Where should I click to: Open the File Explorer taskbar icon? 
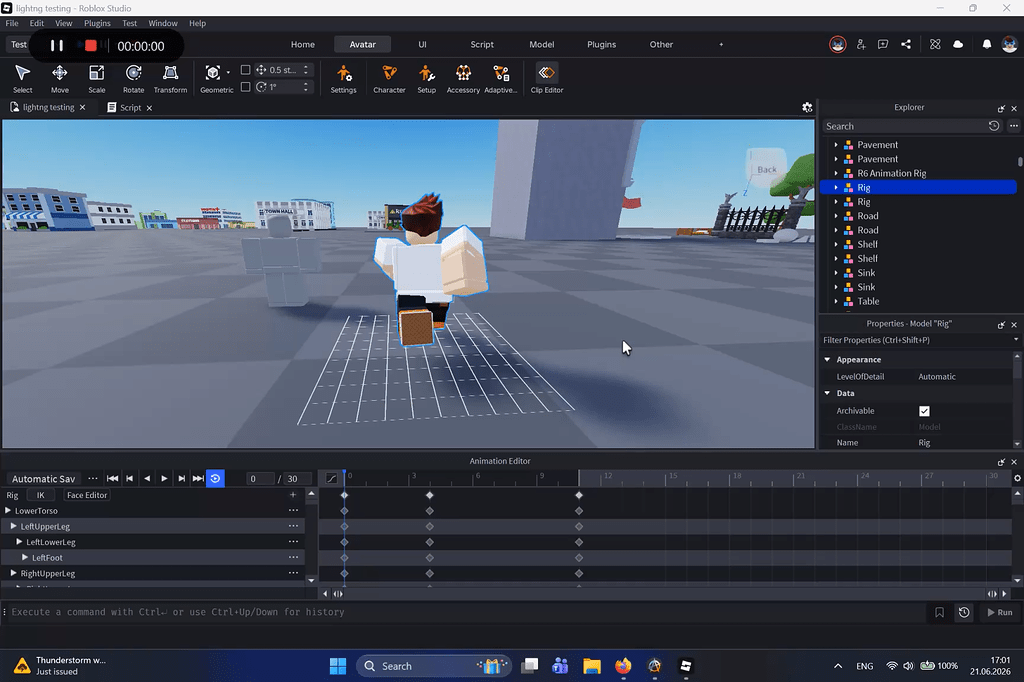pyautogui.click(x=592, y=666)
